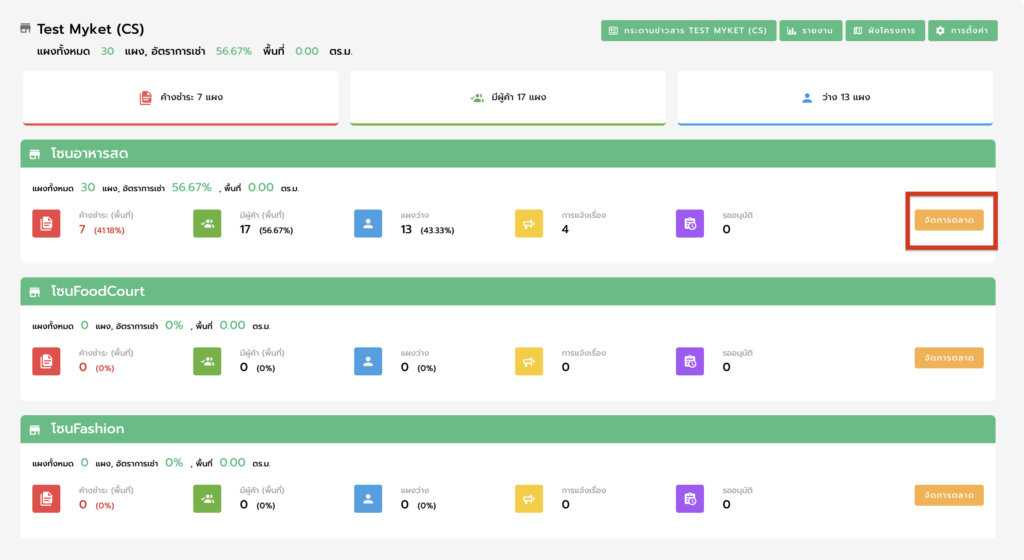Open กระดานข่าวสาร TEST MYKET (CS) board
Screen dimensions: 1024x560
tap(688, 31)
